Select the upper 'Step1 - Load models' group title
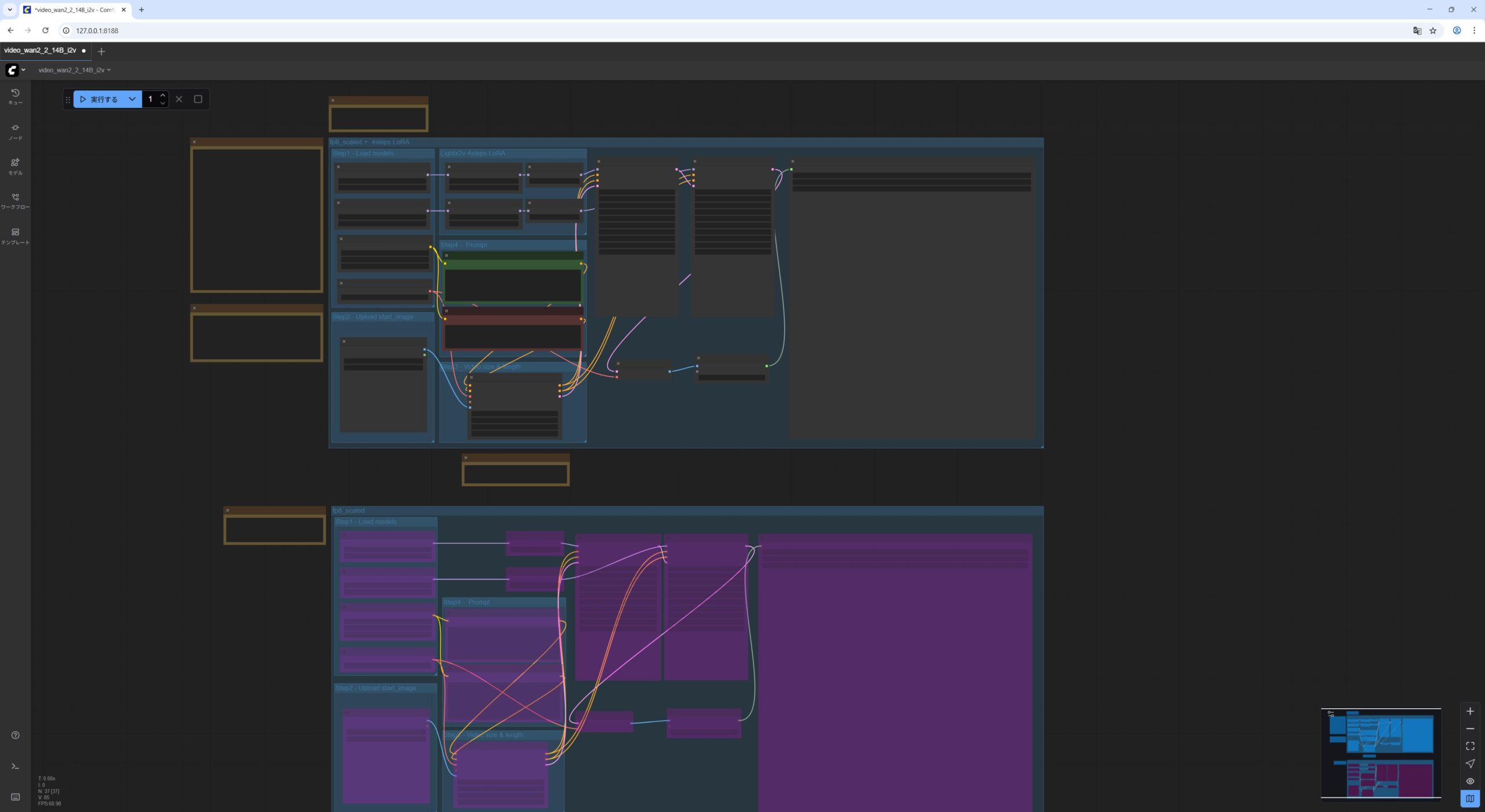 tap(363, 153)
